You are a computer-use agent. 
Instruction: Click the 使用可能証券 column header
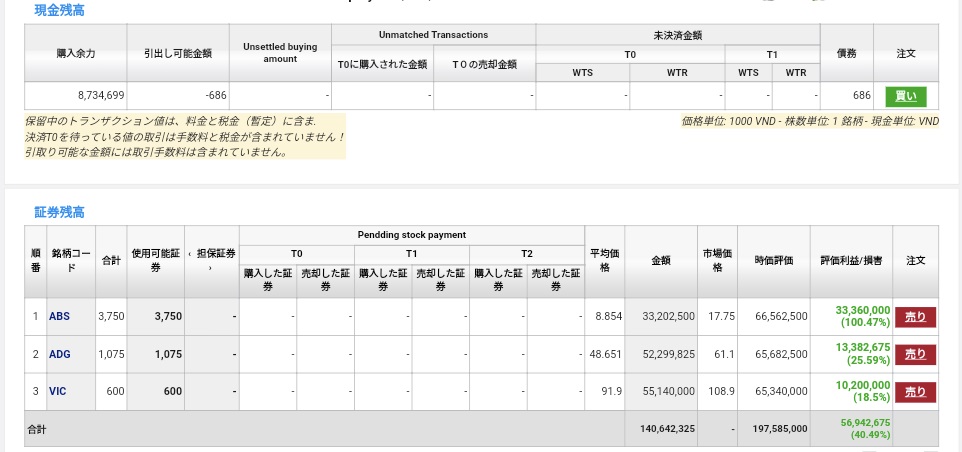tap(155, 261)
